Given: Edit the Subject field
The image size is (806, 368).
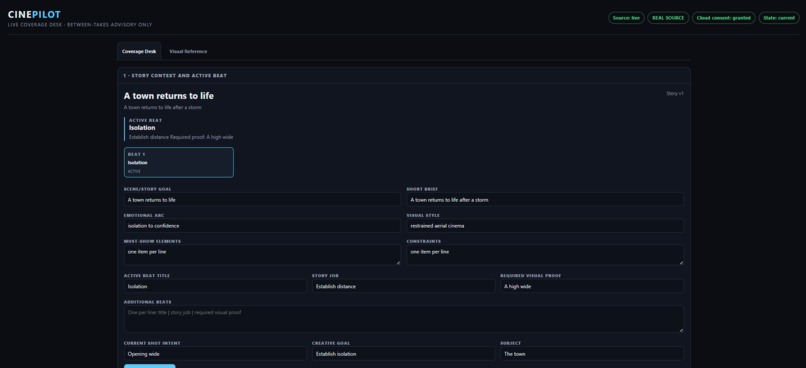Looking at the screenshot, I should [x=592, y=354].
